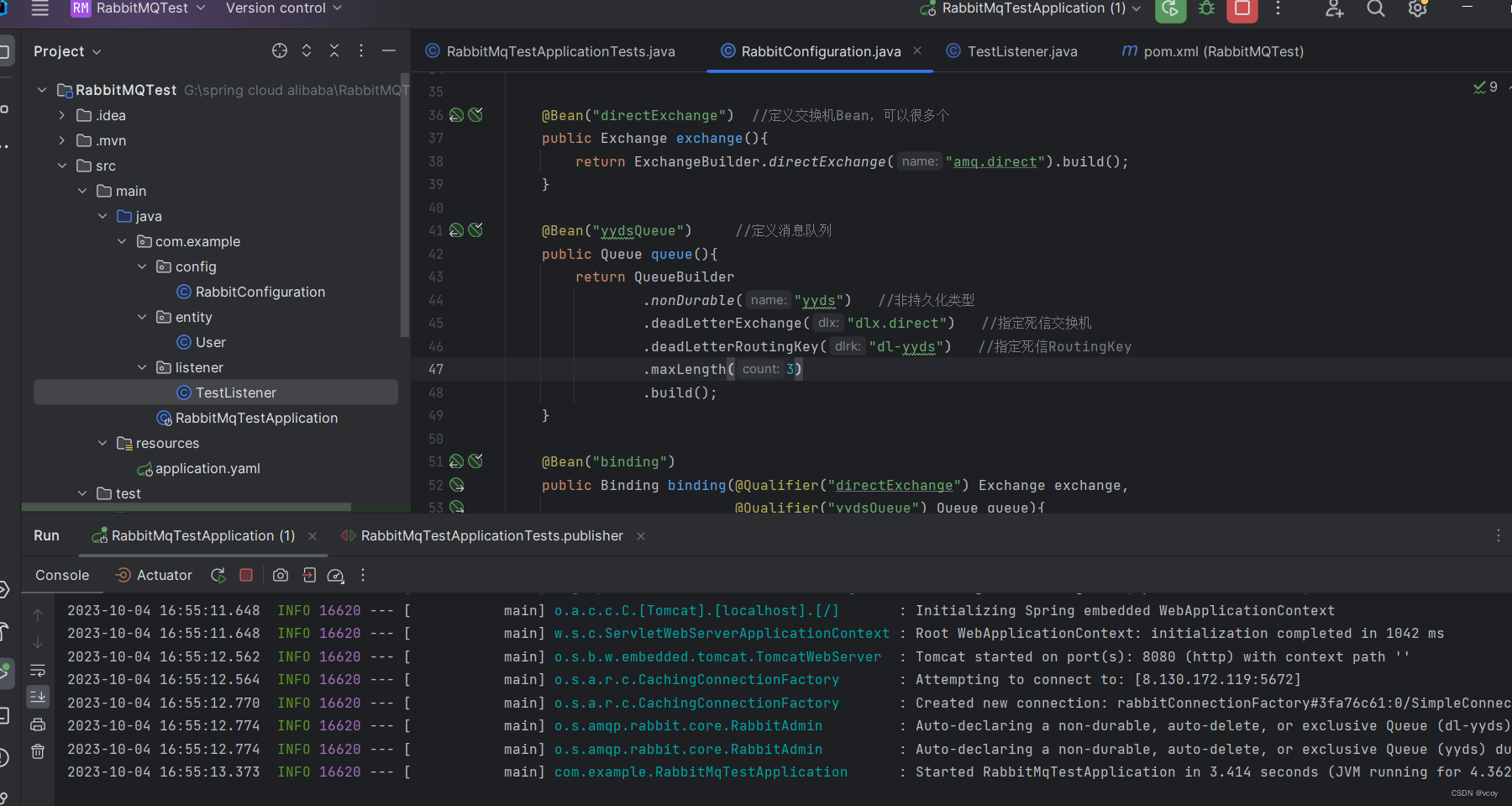Viewport: 1512px width, 806px height.
Task: Open more actions in Run console toolbar
Action: click(x=363, y=575)
